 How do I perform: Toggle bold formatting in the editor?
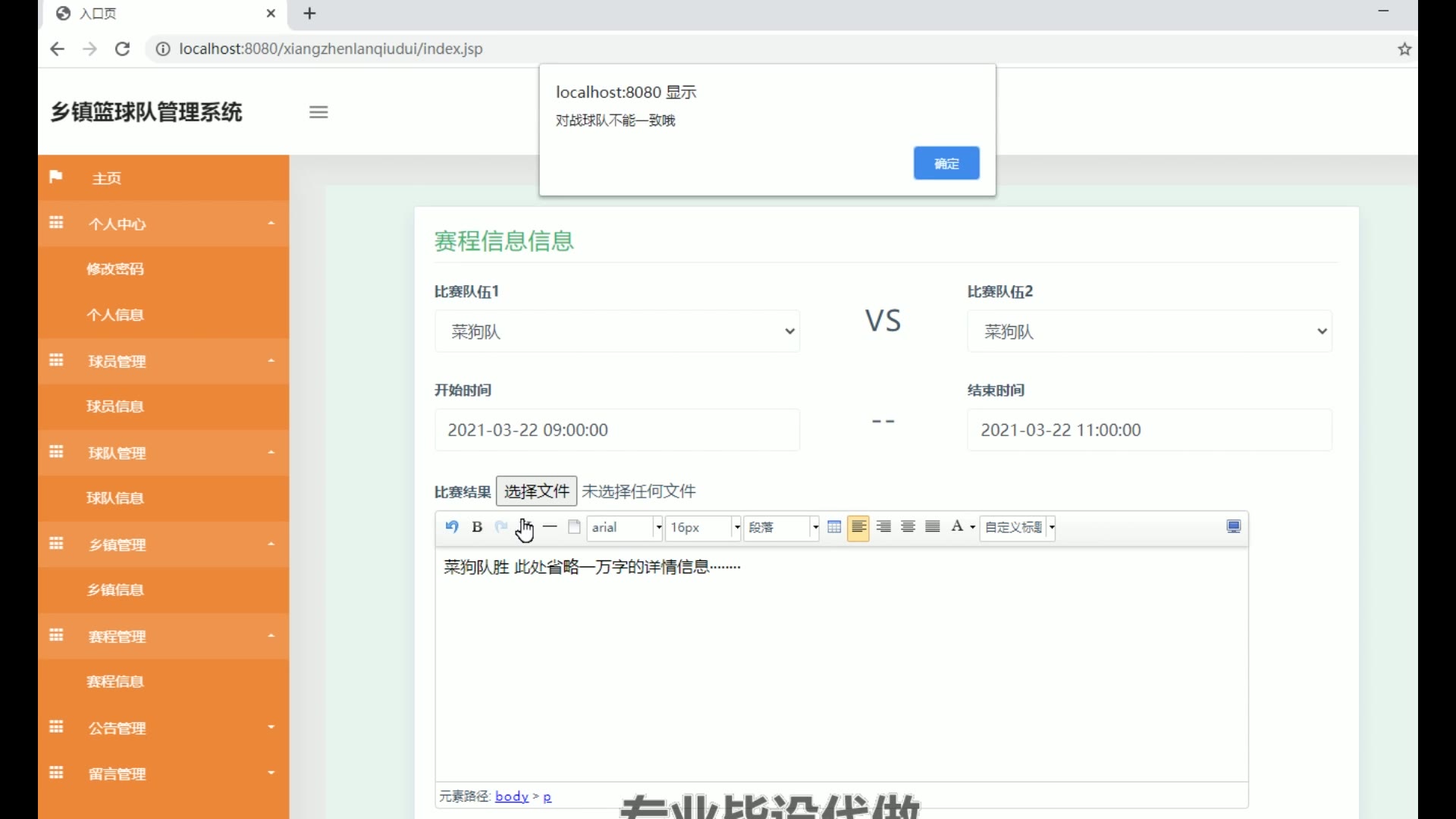click(x=477, y=527)
